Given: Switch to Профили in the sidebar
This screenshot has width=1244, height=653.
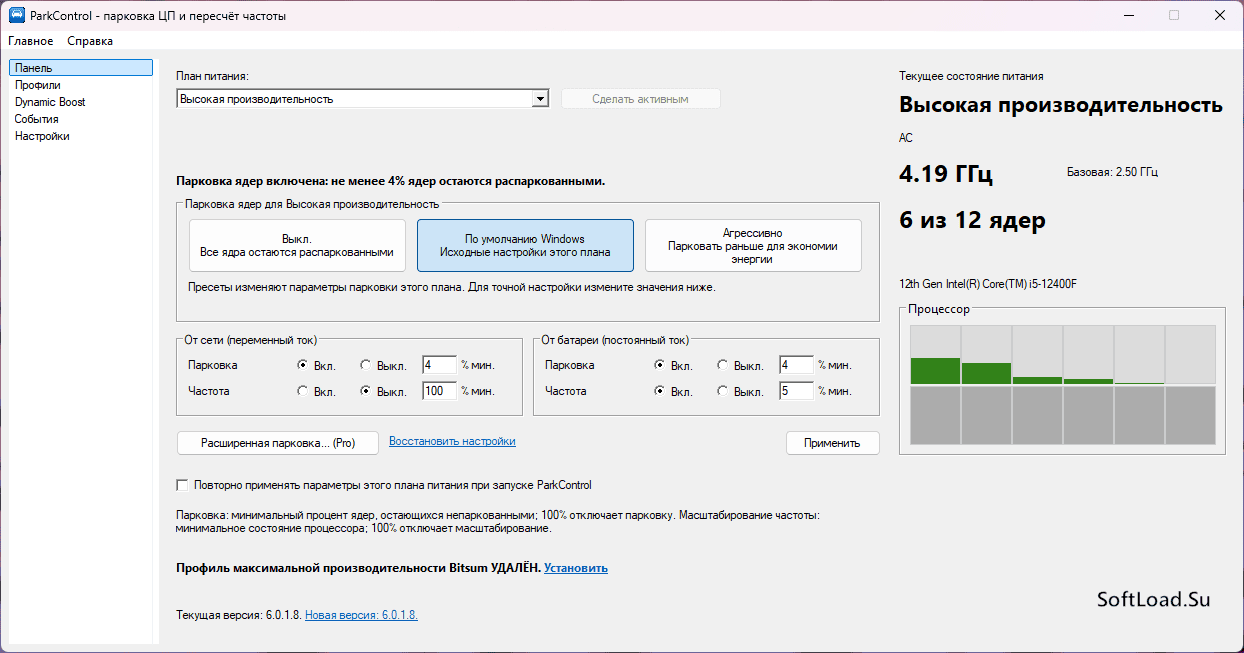Looking at the screenshot, I should [37, 85].
